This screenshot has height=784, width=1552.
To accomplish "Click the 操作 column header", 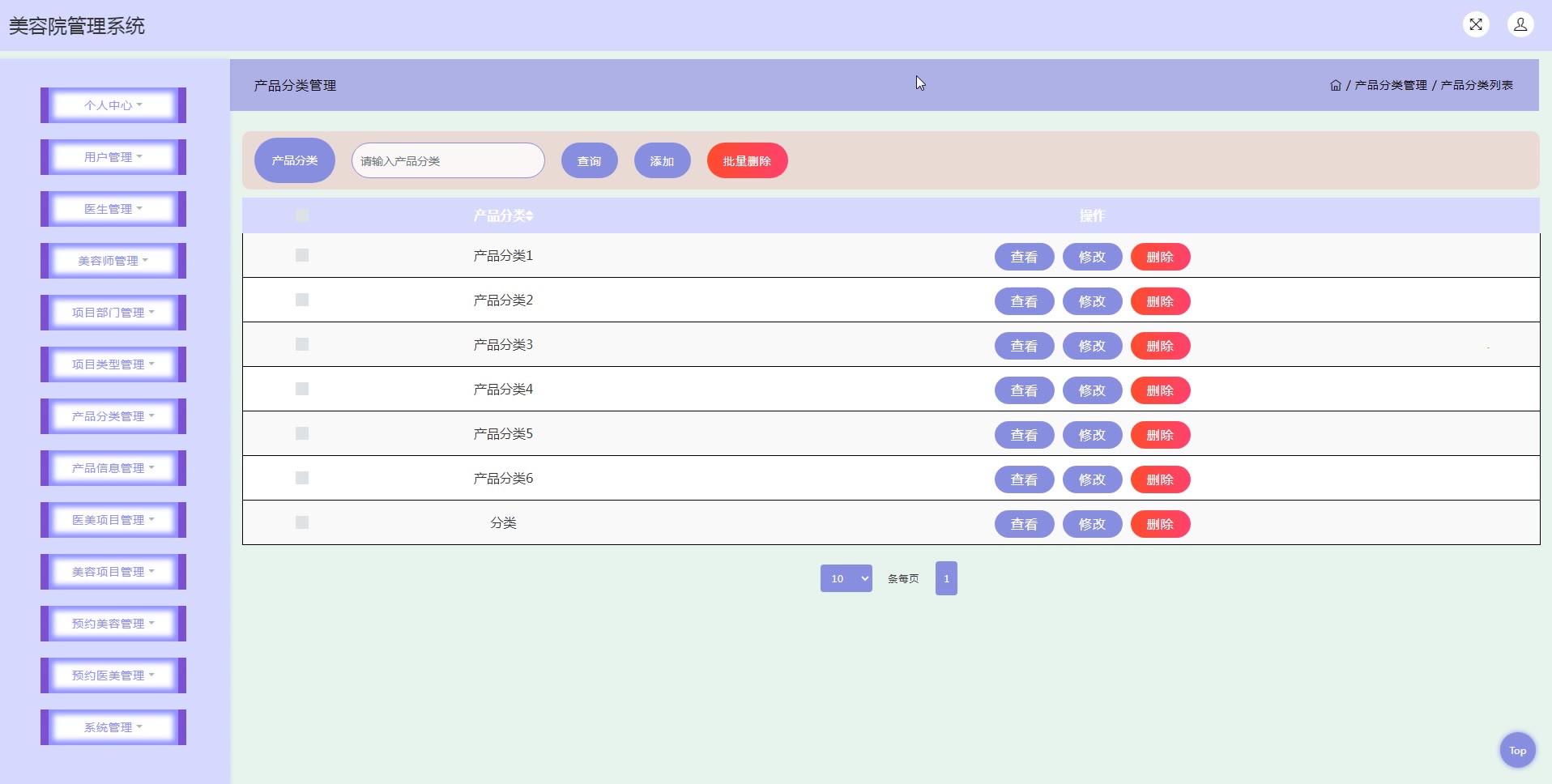I will (x=1092, y=215).
